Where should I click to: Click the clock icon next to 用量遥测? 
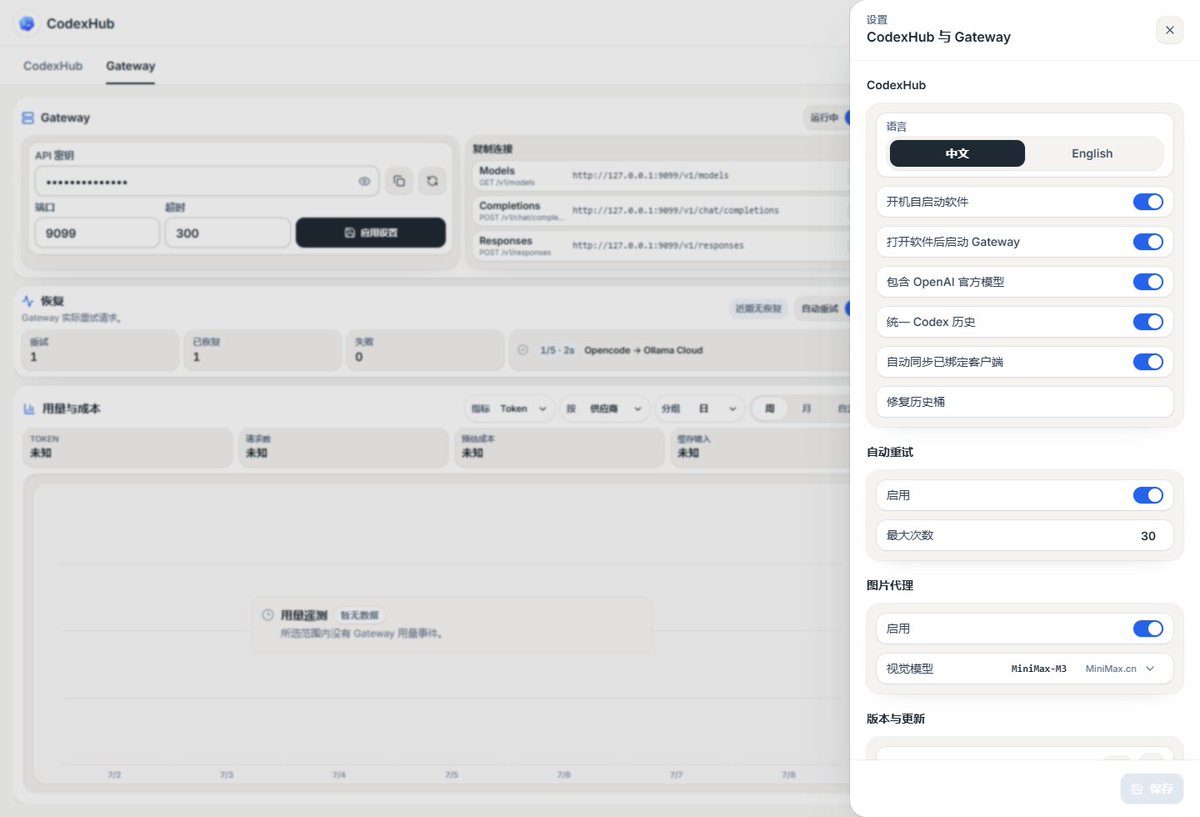click(268, 615)
